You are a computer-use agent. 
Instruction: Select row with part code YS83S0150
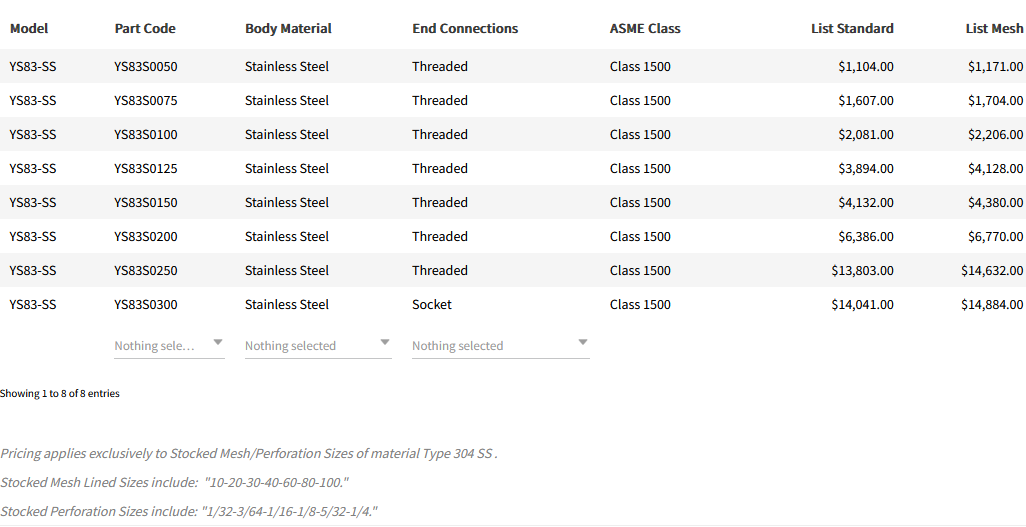click(146, 203)
